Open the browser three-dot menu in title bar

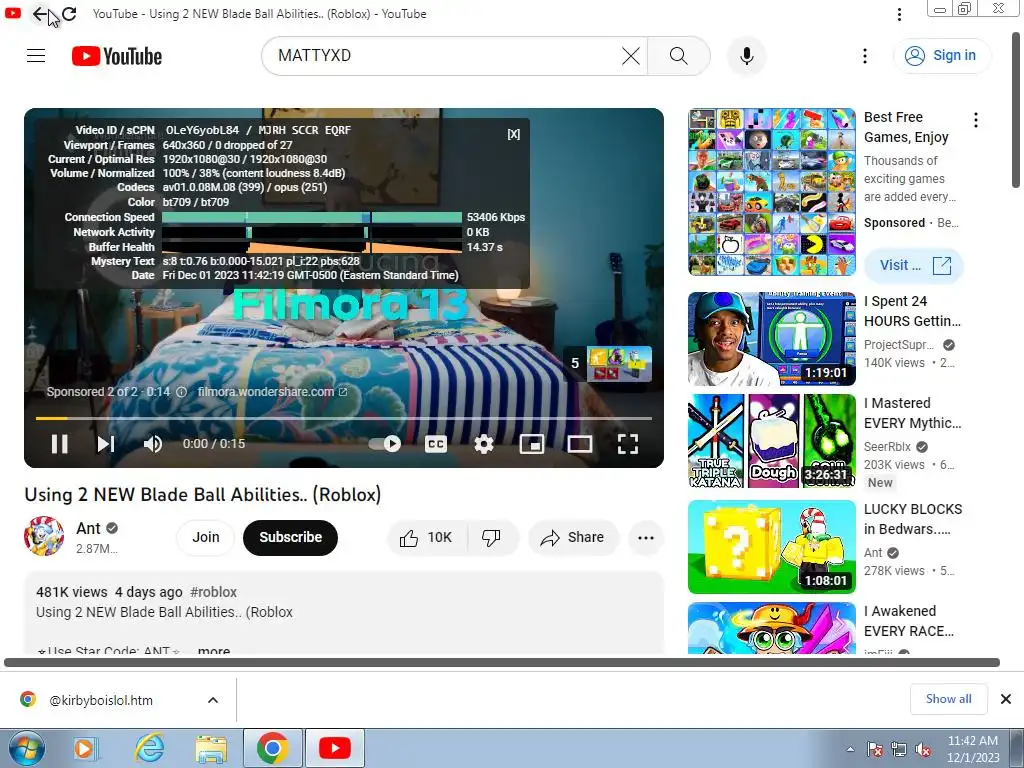click(x=899, y=14)
